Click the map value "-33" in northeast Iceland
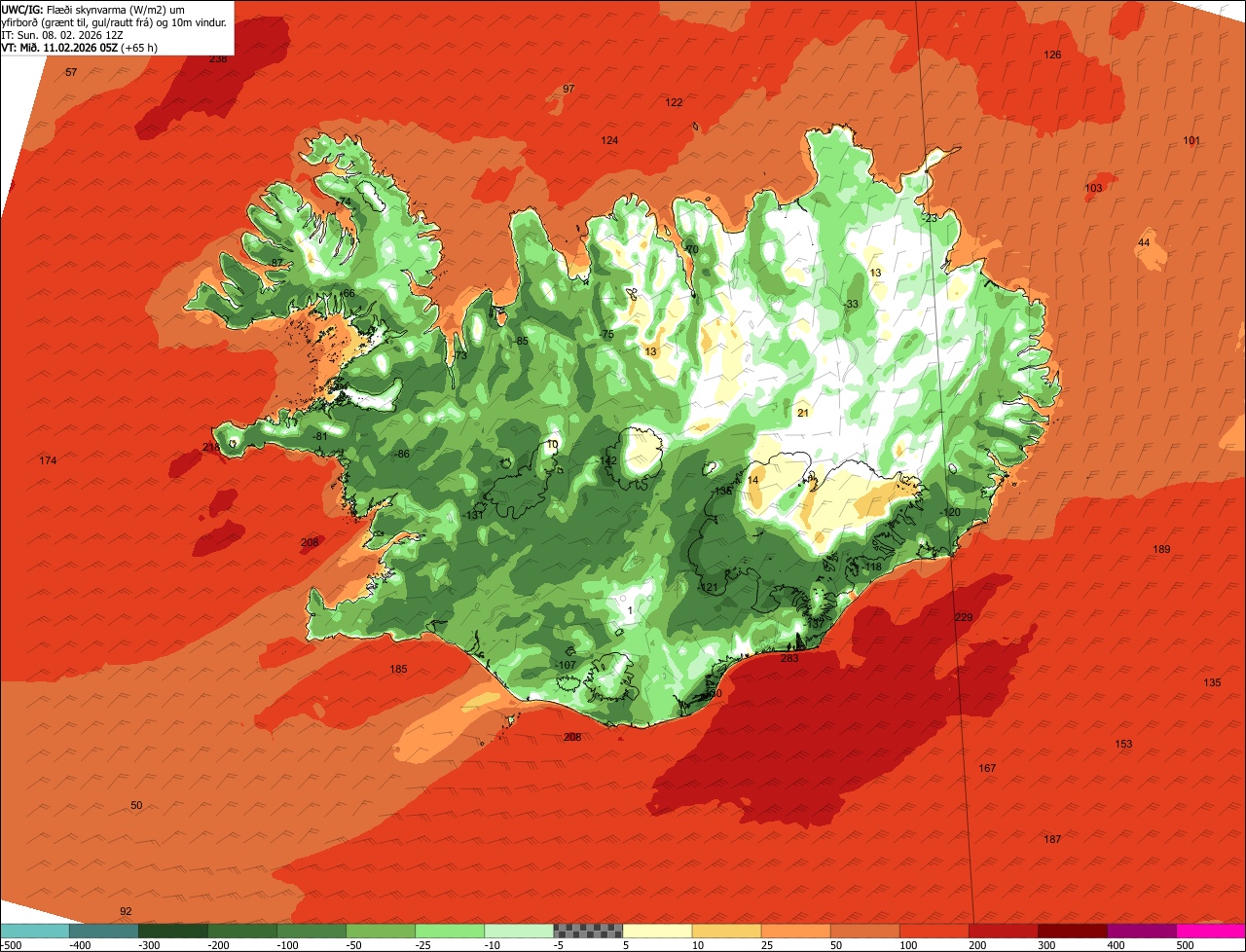The image size is (1246, 952). click(x=851, y=305)
